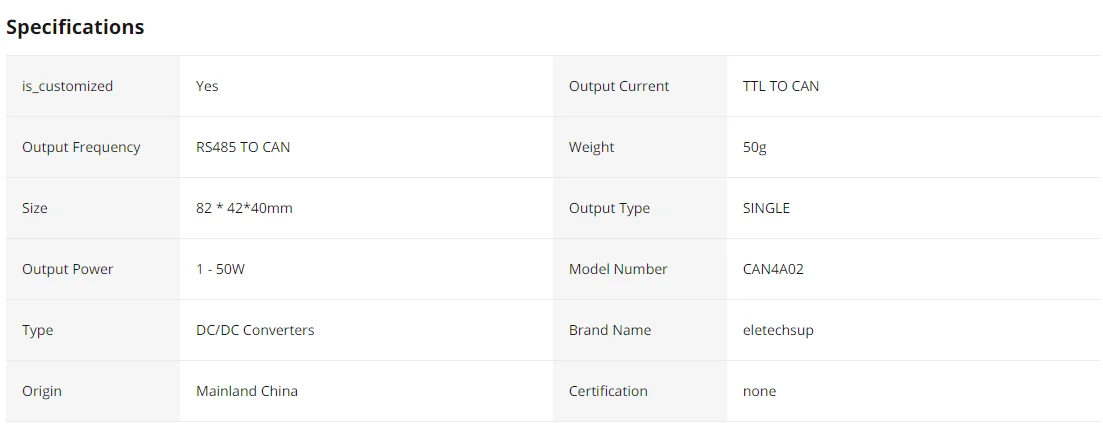Select the Output Power label
The width and height of the screenshot is (1103, 426).
(67, 269)
